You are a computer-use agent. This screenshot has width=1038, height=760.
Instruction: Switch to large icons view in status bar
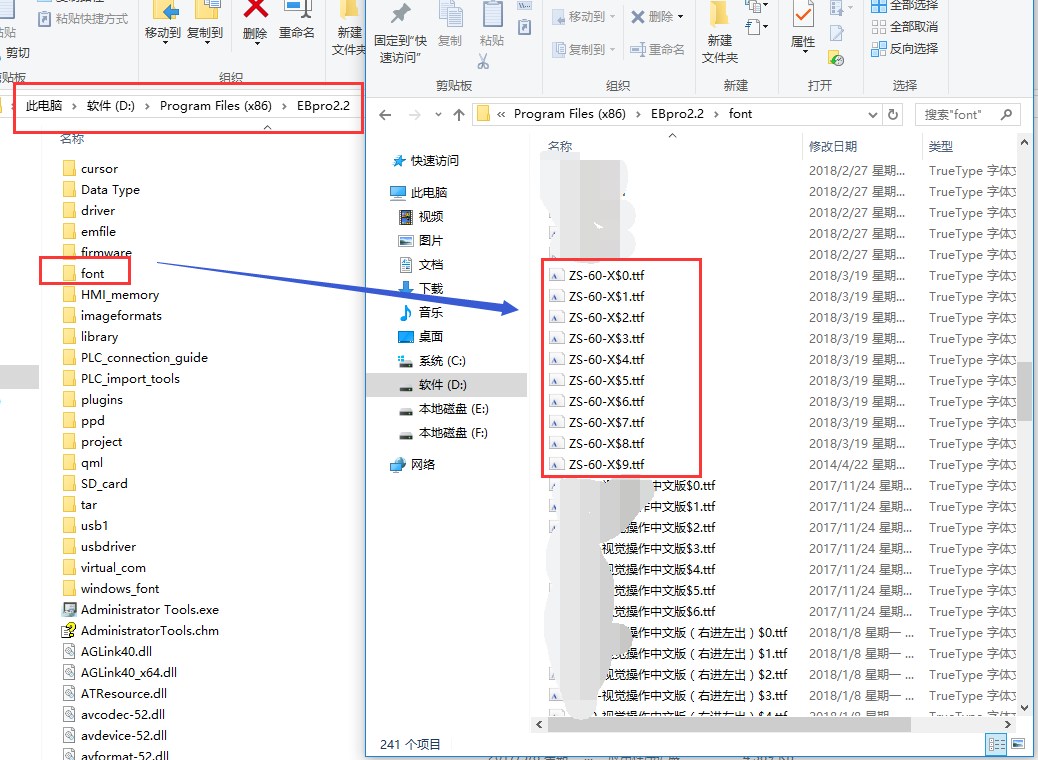pos(1018,743)
